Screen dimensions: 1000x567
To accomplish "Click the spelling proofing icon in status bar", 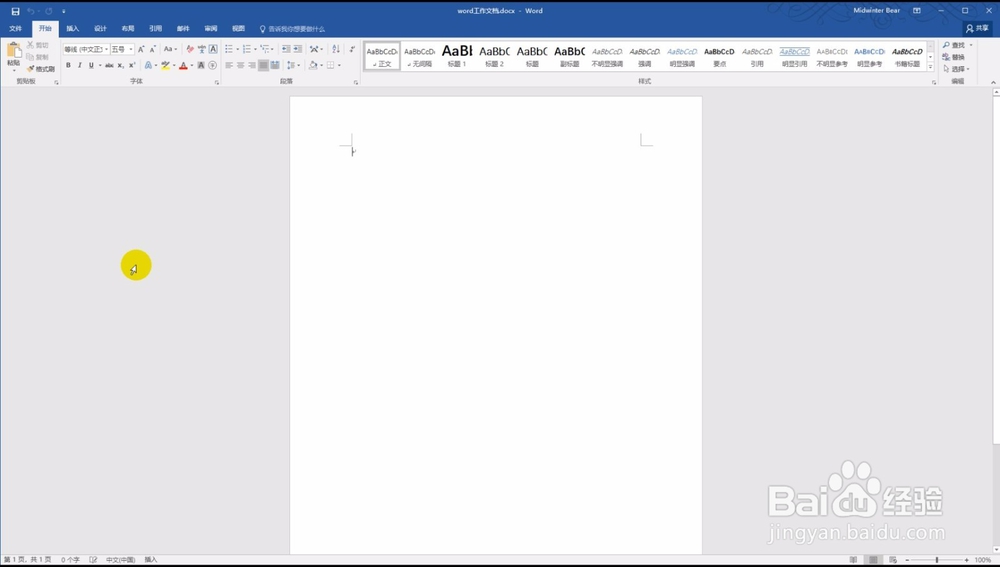I will click(x=93, y=559).
